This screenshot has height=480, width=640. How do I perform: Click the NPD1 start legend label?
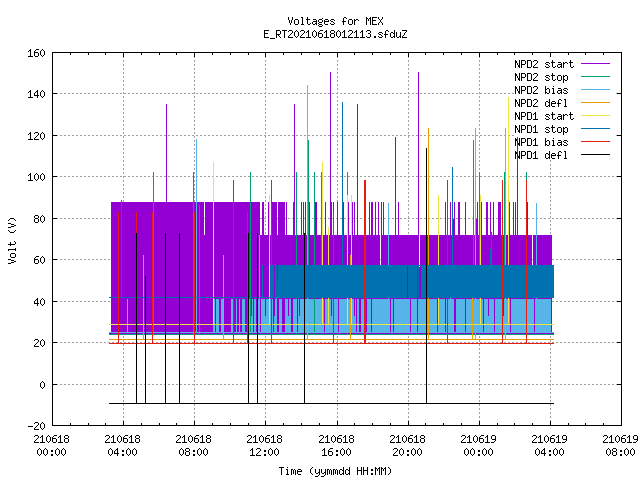click(544, 116)
